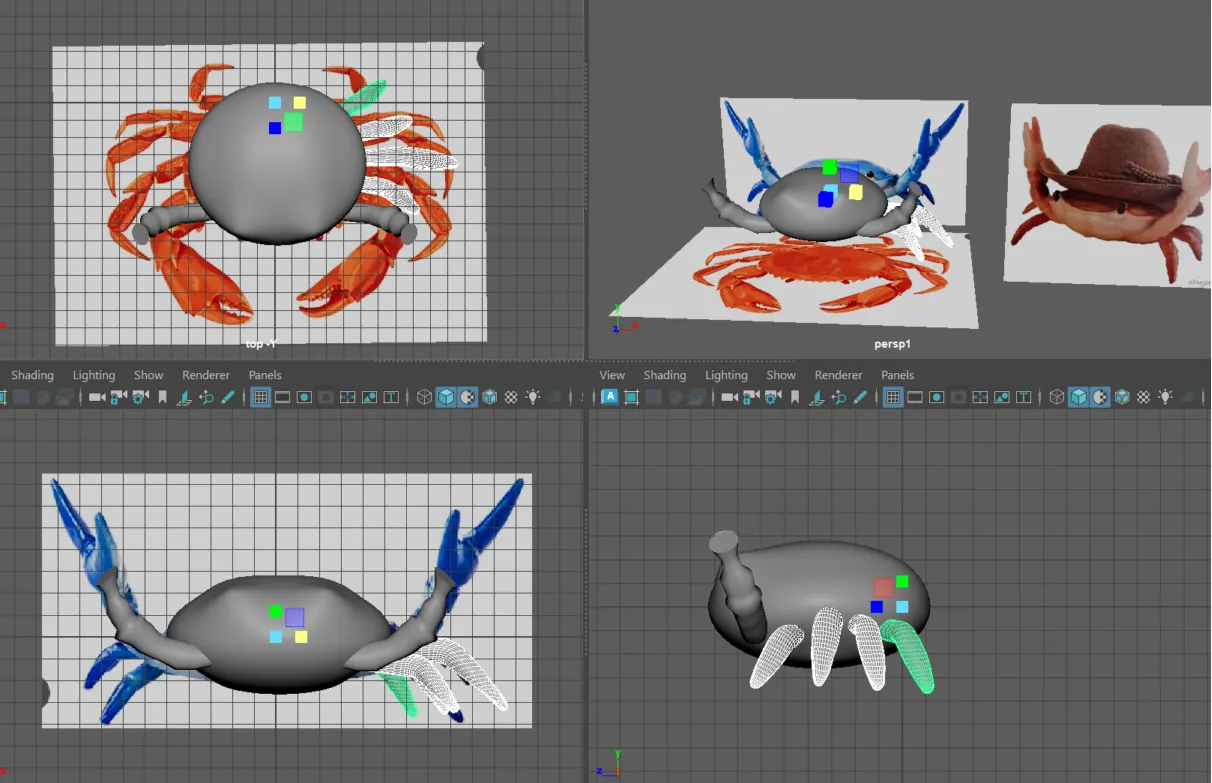Click Smooth Shade All in front-view panel toolbar

tap(445, 397)
